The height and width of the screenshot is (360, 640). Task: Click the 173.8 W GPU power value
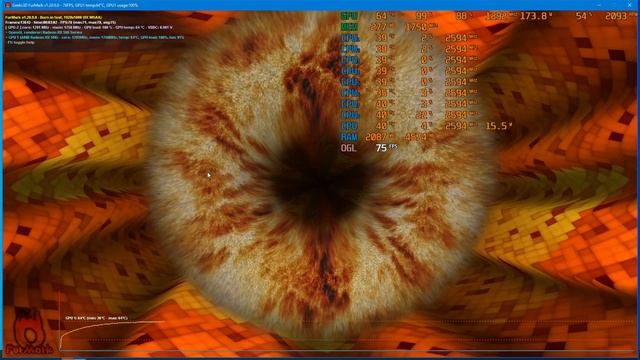pos(536,16)
